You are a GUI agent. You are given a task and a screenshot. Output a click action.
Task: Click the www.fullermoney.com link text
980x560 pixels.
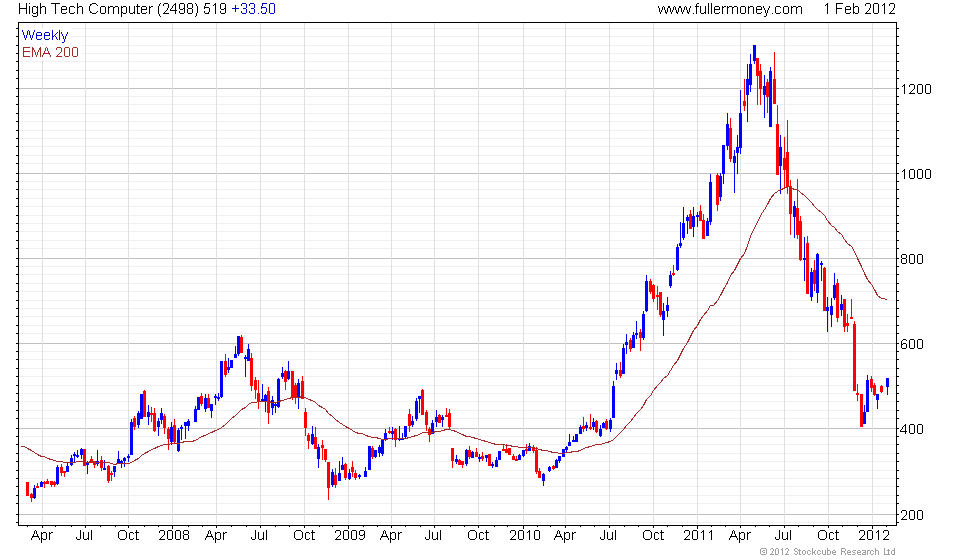pyautogui.click(x=730, y=9)
